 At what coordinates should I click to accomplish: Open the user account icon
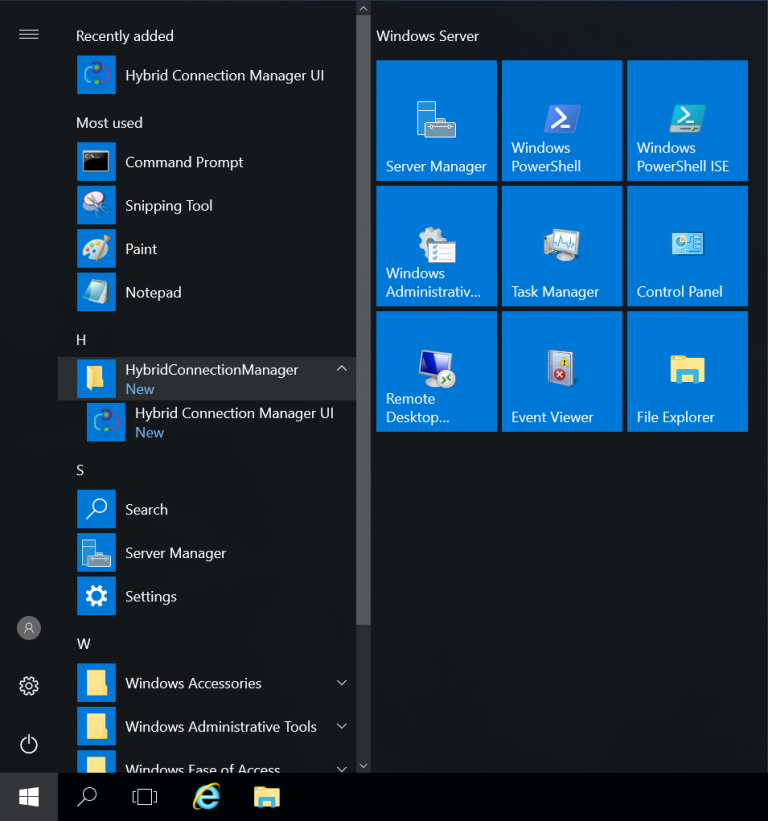point(29,628)
